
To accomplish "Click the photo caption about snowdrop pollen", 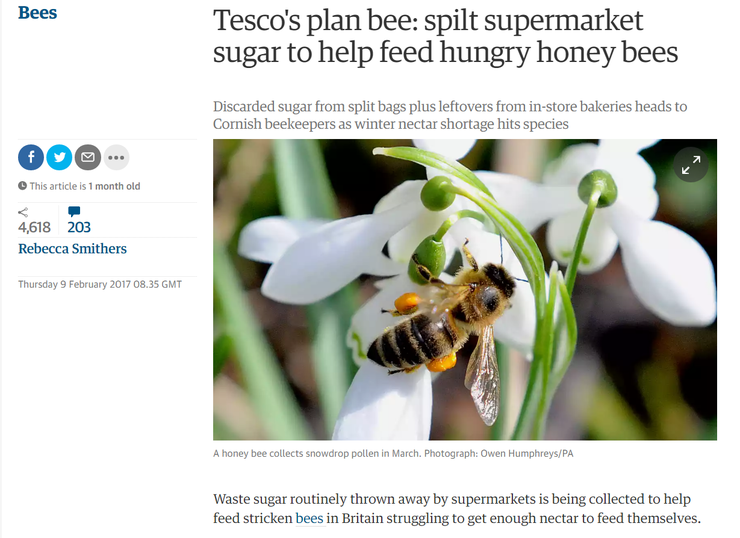I will (x=393, y=454).
